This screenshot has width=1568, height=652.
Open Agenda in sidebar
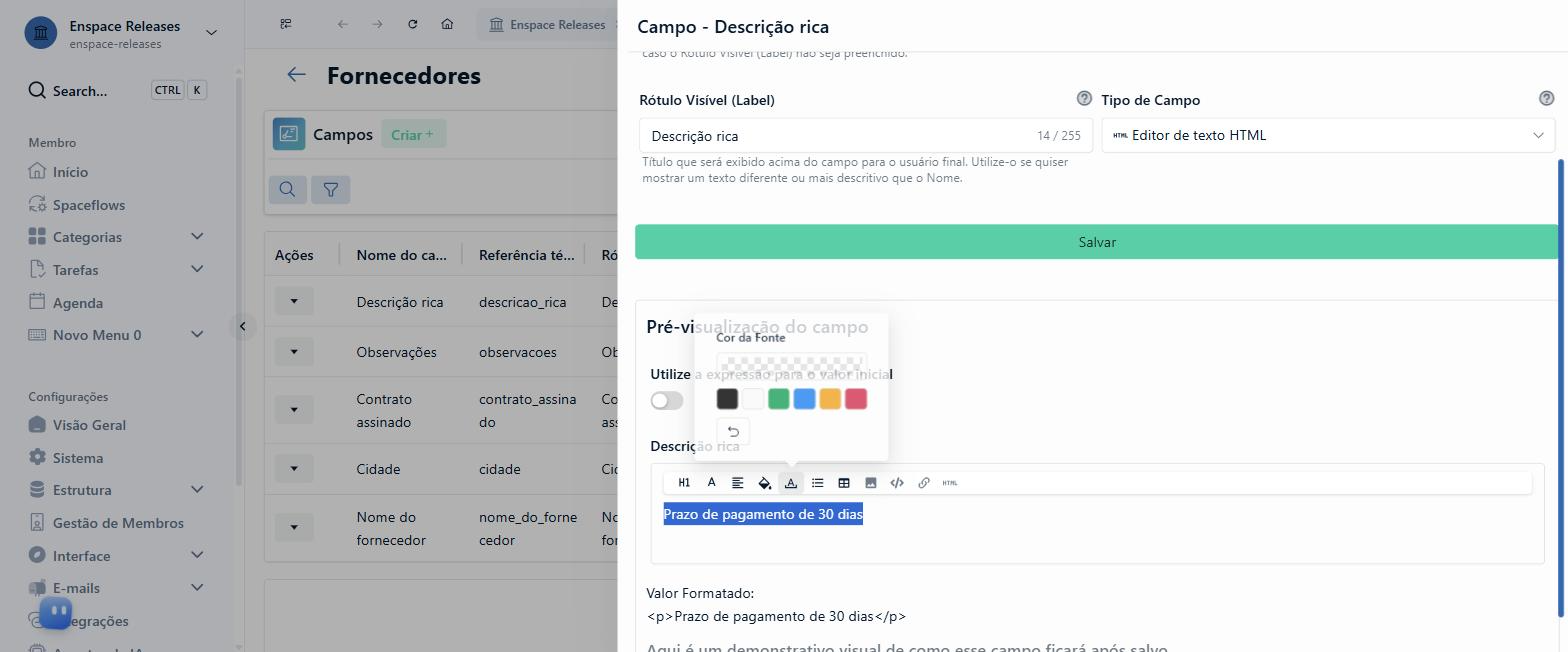(x=77, y=302)
